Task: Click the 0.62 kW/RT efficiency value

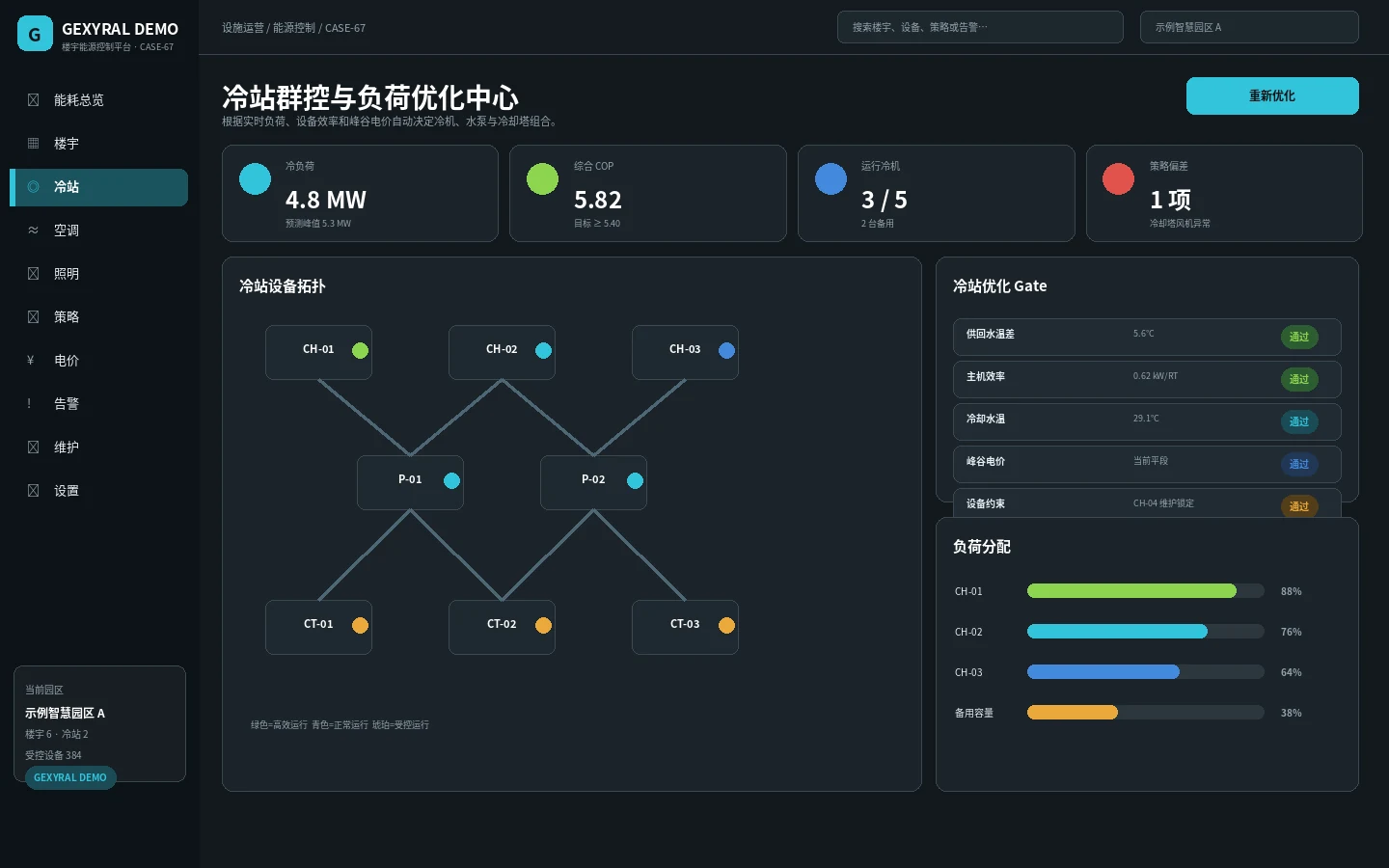Action: [x=1156, y=376]
